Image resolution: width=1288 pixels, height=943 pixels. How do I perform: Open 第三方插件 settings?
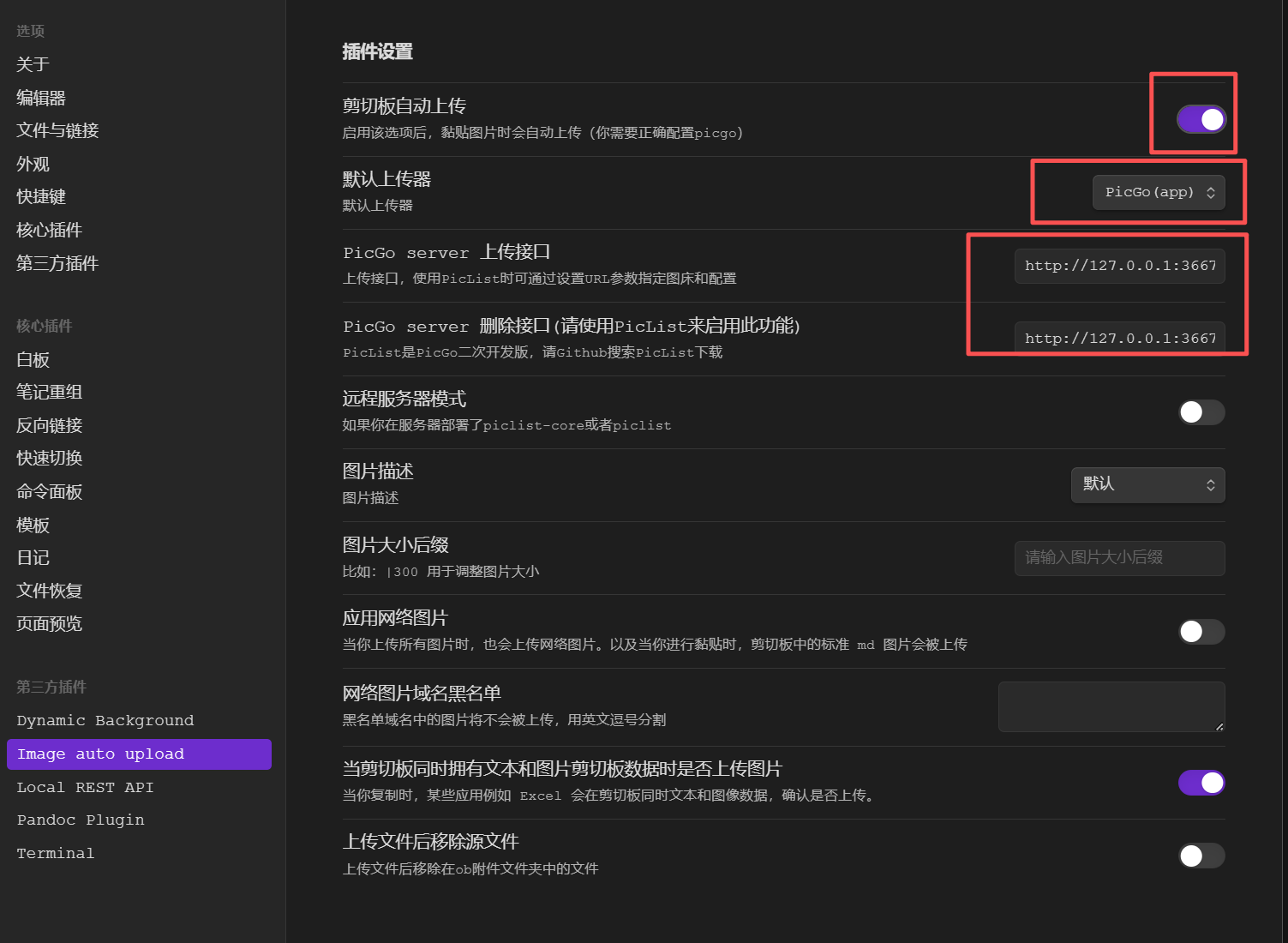pos(57,262)
